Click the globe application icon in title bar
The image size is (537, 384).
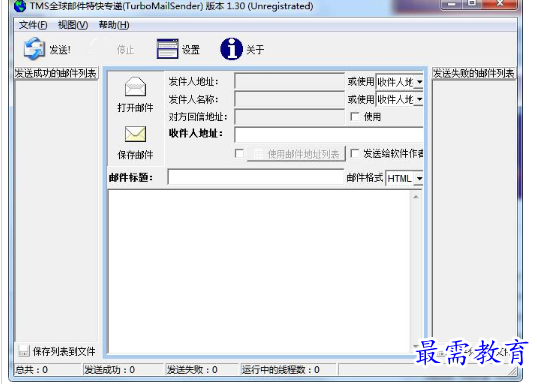click(20, 5)
